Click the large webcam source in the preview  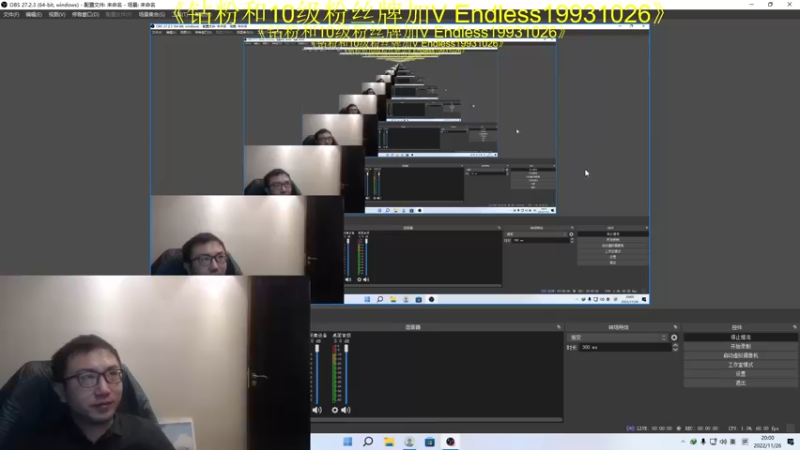point(155,363)
